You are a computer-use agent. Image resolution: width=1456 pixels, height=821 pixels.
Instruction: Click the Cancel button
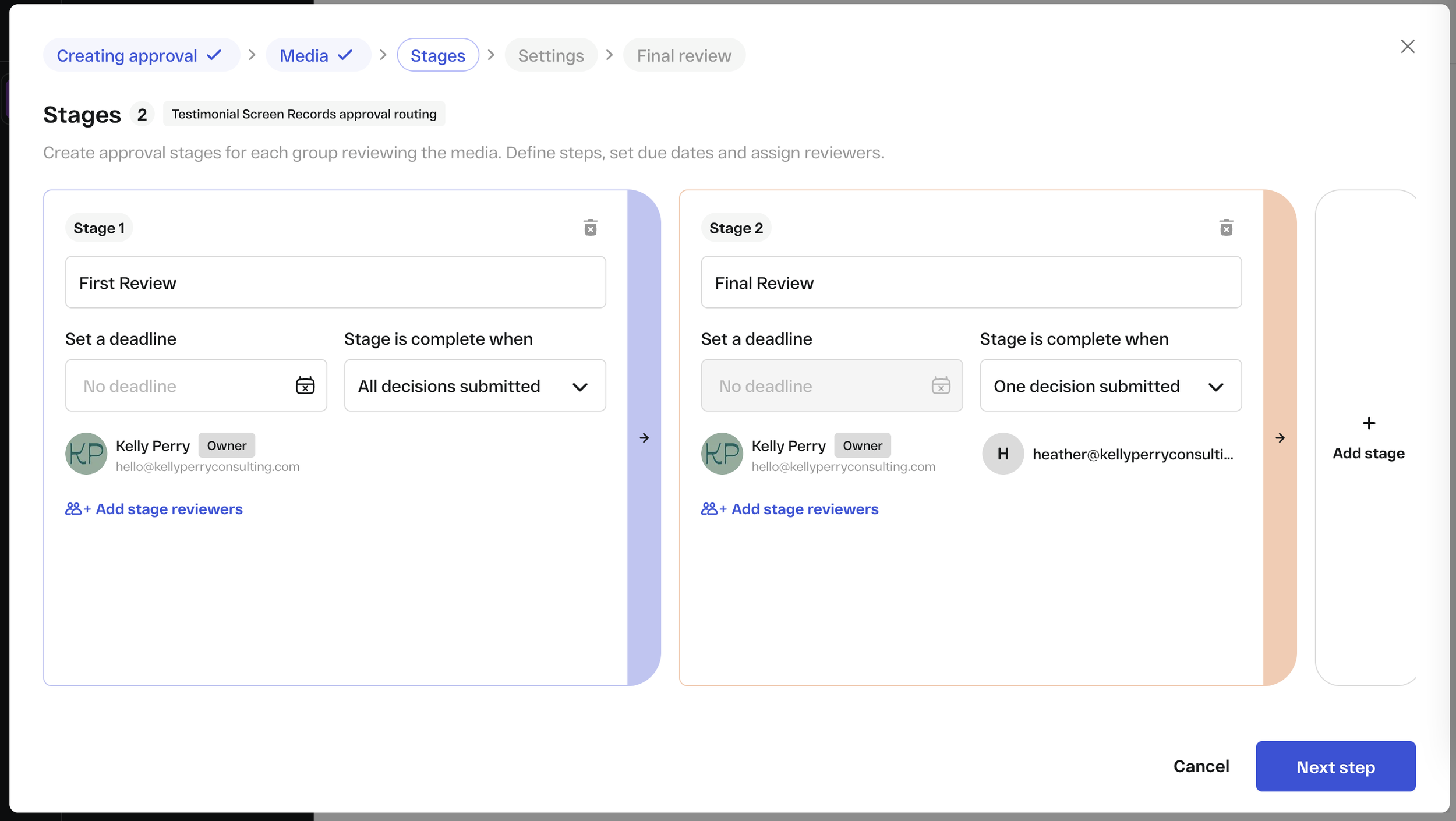click(x=1201, y=766)
